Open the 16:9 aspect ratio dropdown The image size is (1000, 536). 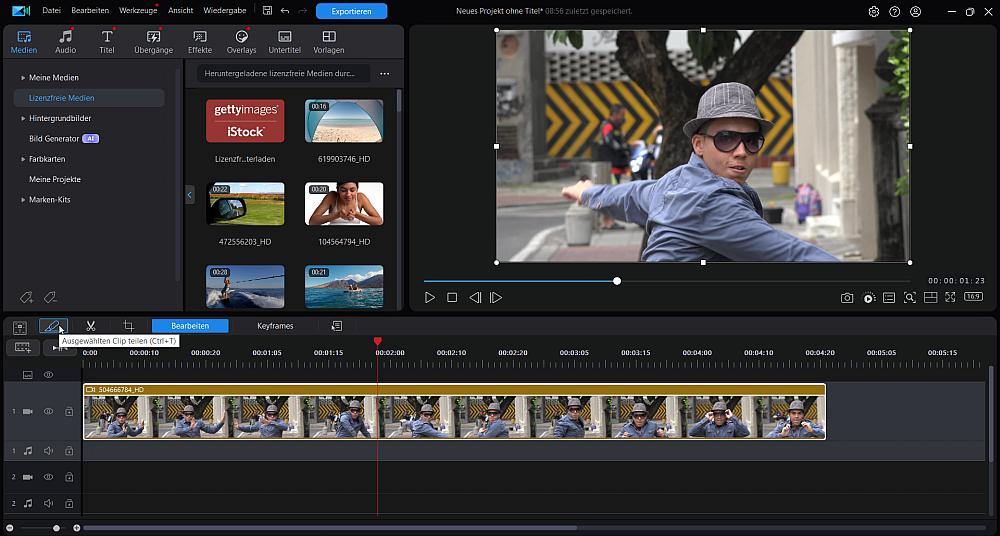[x=972, y=298]
